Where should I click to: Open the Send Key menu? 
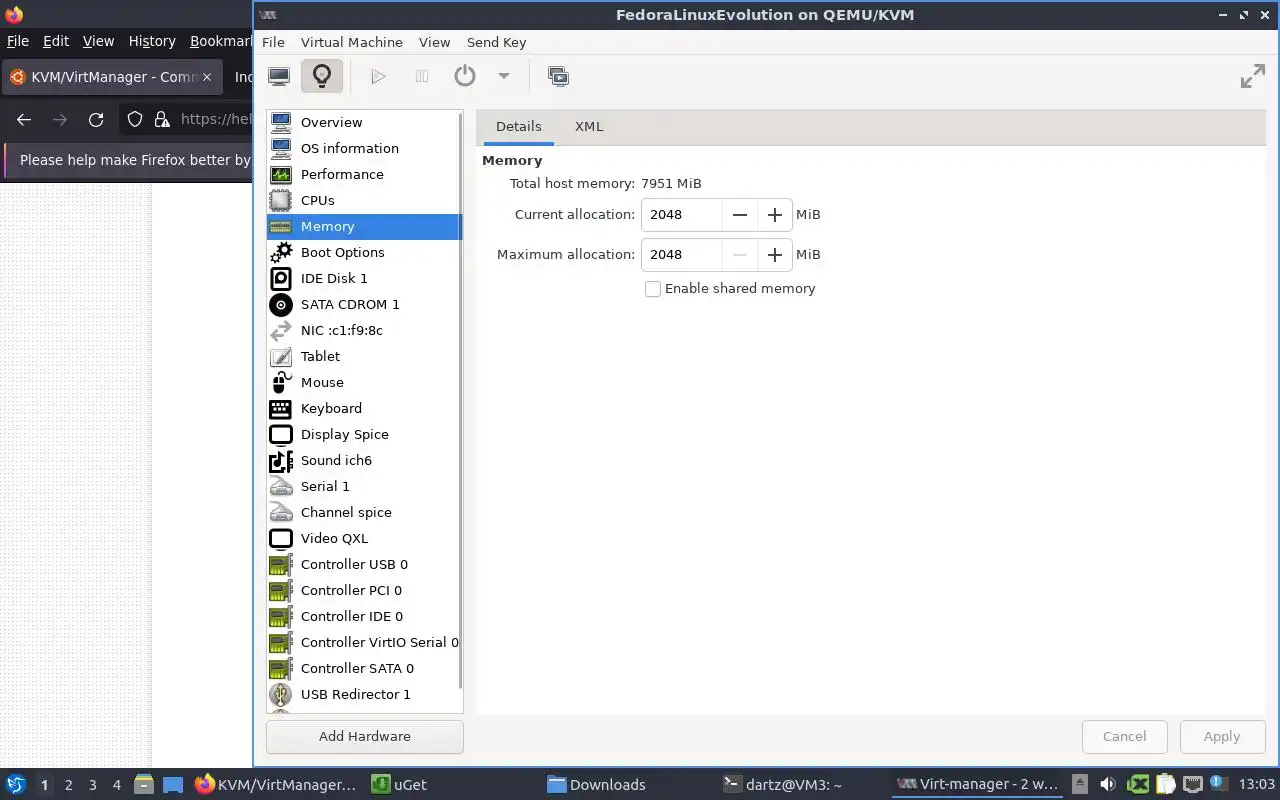point(496,42)
